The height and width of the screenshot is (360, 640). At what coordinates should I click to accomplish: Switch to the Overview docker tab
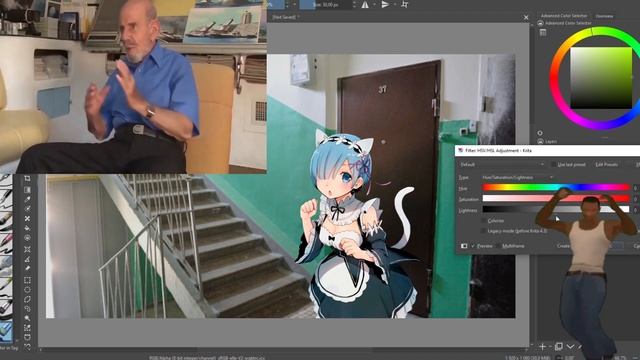(x=604, y=16)
